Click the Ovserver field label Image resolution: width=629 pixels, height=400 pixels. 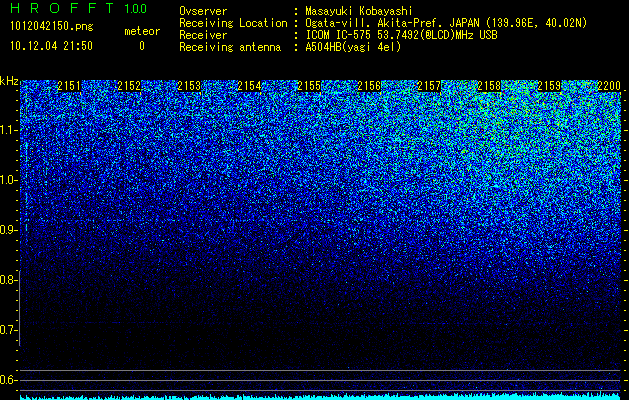203,11
